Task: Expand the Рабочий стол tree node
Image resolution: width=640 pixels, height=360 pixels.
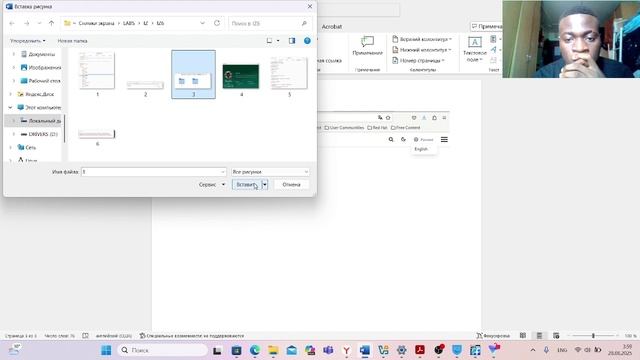Action: (14, 81)
